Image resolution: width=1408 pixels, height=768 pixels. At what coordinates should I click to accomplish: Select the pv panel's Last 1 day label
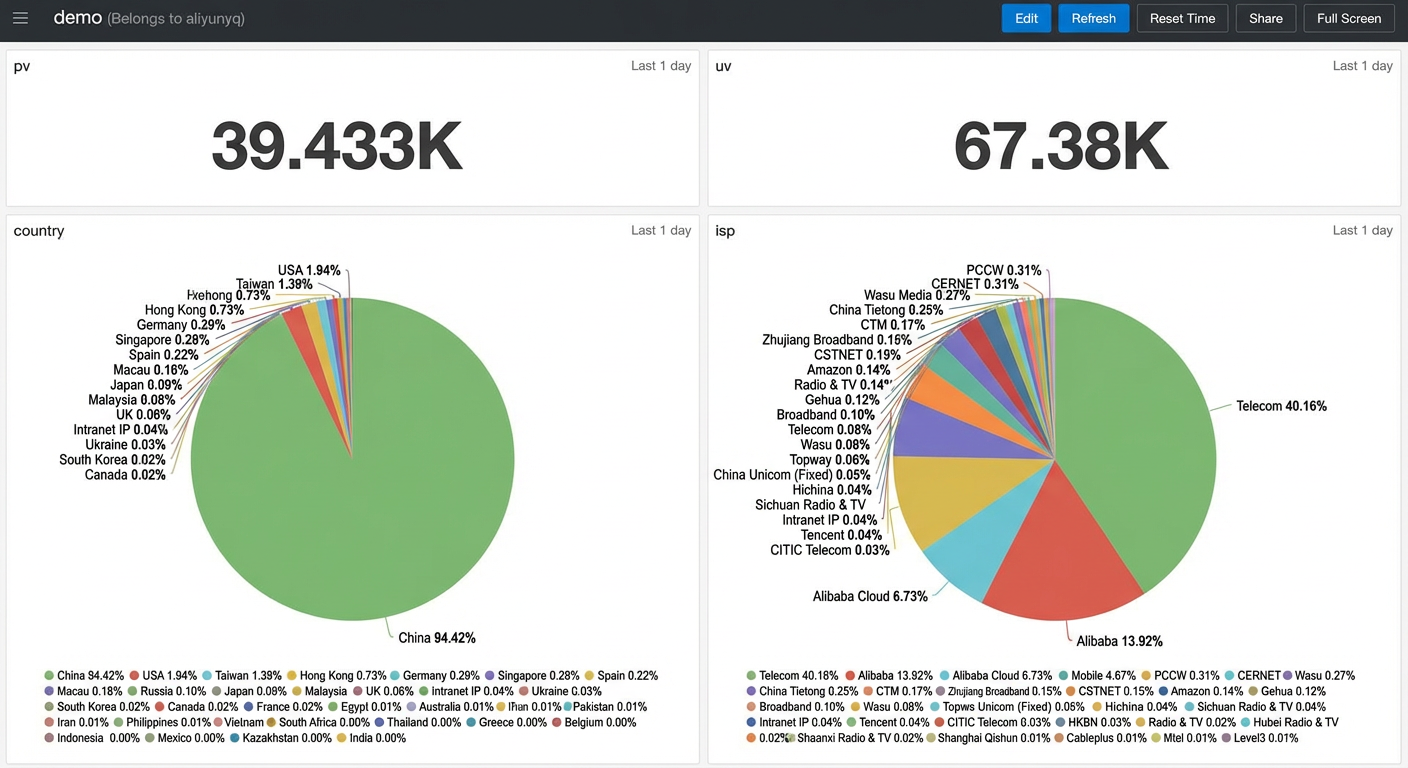point(661,66)
